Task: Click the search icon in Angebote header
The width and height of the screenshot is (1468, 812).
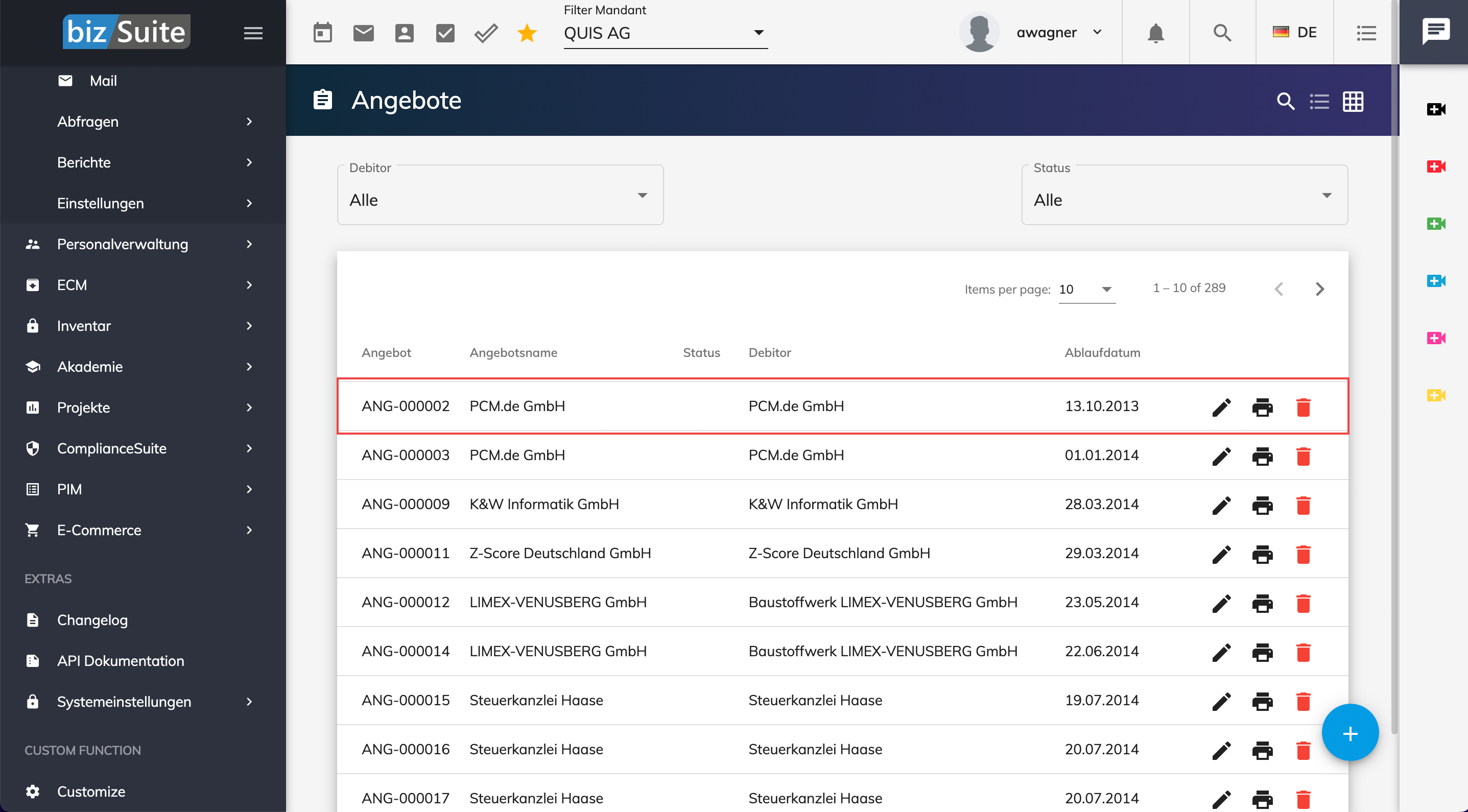Action: pyautogui.click(x=1286, y=102)
